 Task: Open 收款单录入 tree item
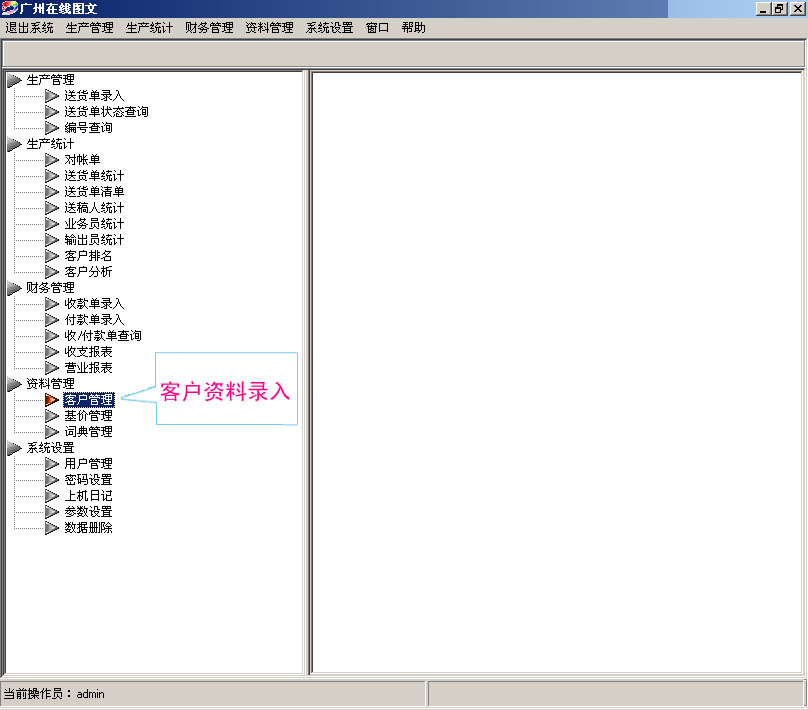click(x=94, y=303)
